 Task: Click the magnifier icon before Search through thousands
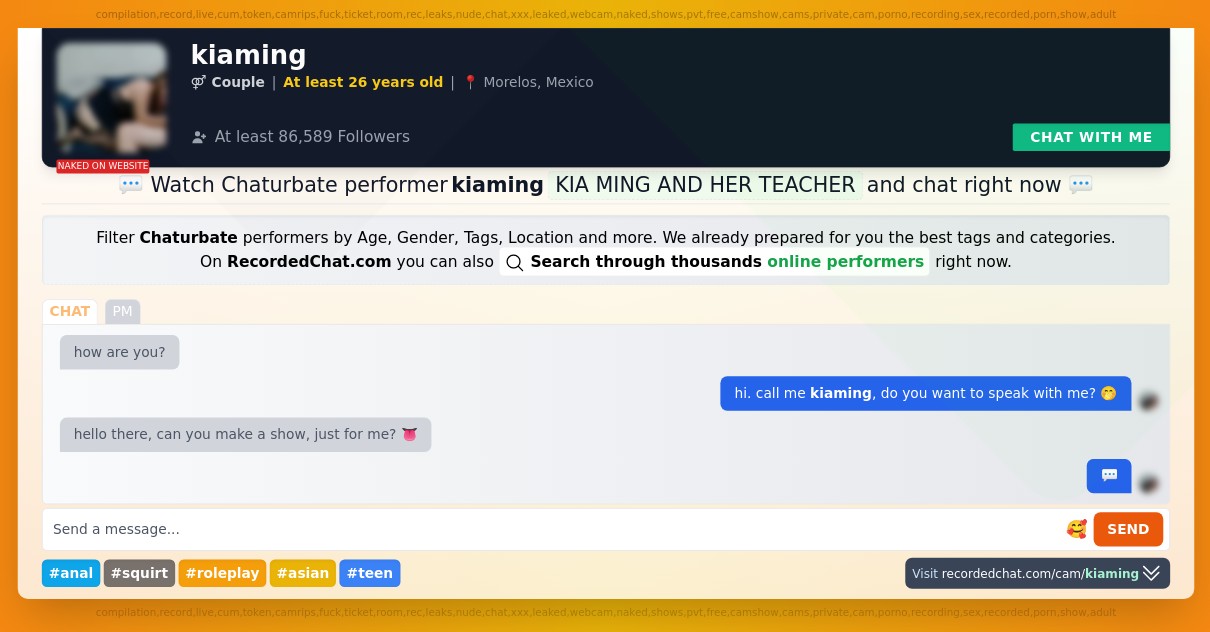coord(515,262)
